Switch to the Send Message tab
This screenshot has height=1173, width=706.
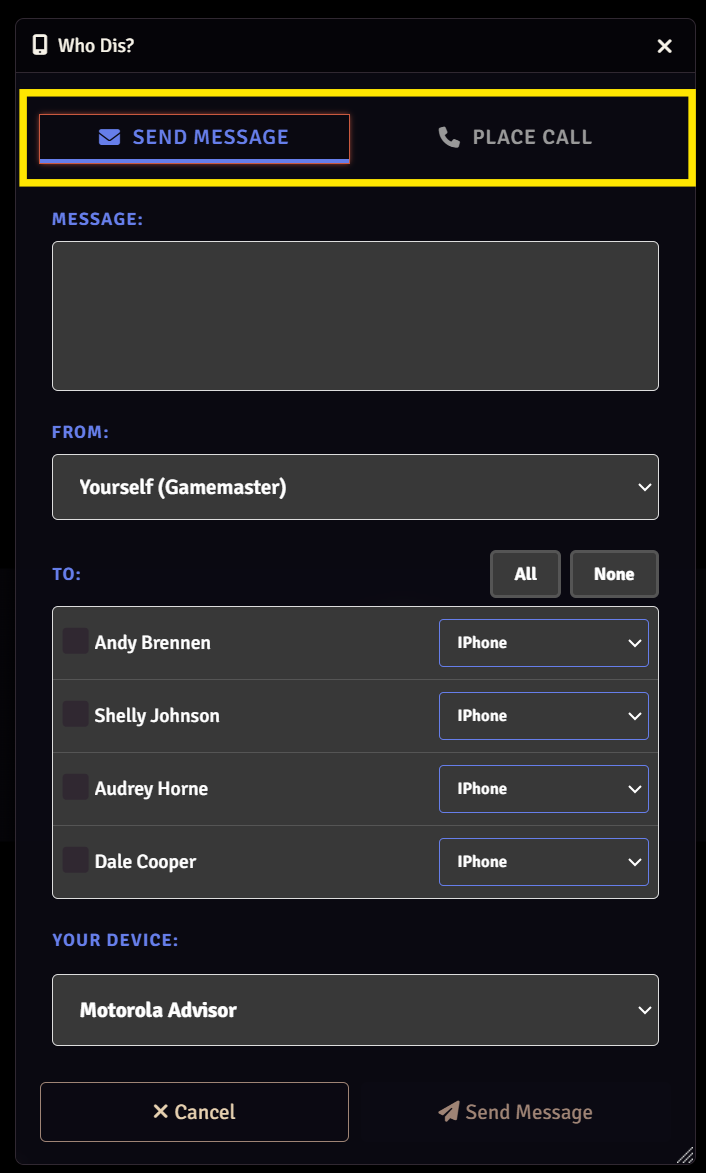click(195, 137)
